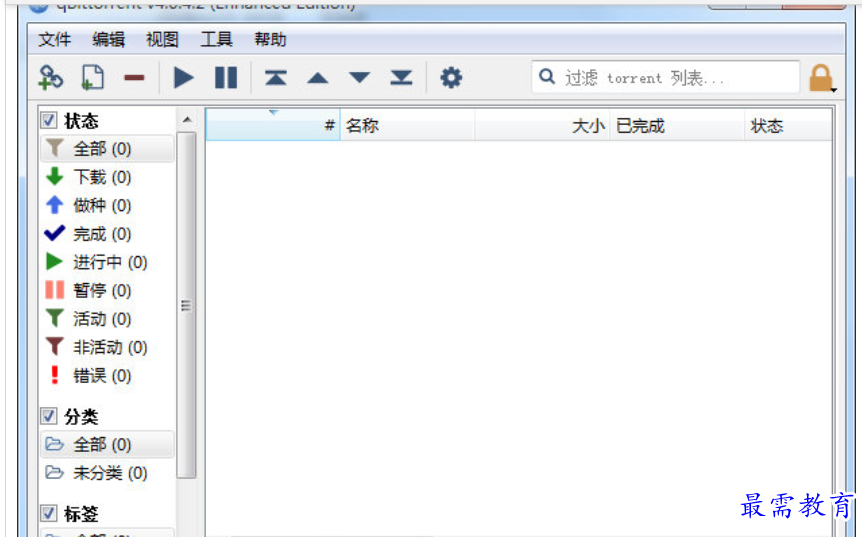Click the sidebar vertical scrollbar thumb

pyautogui.click(x=186, y=305)
